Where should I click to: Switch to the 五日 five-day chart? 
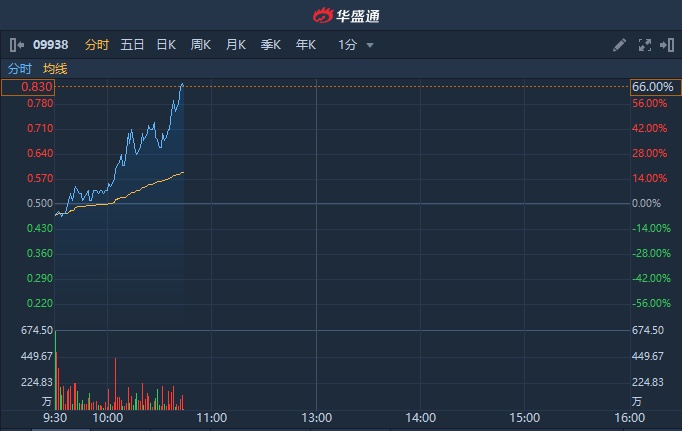coord(132,45)
